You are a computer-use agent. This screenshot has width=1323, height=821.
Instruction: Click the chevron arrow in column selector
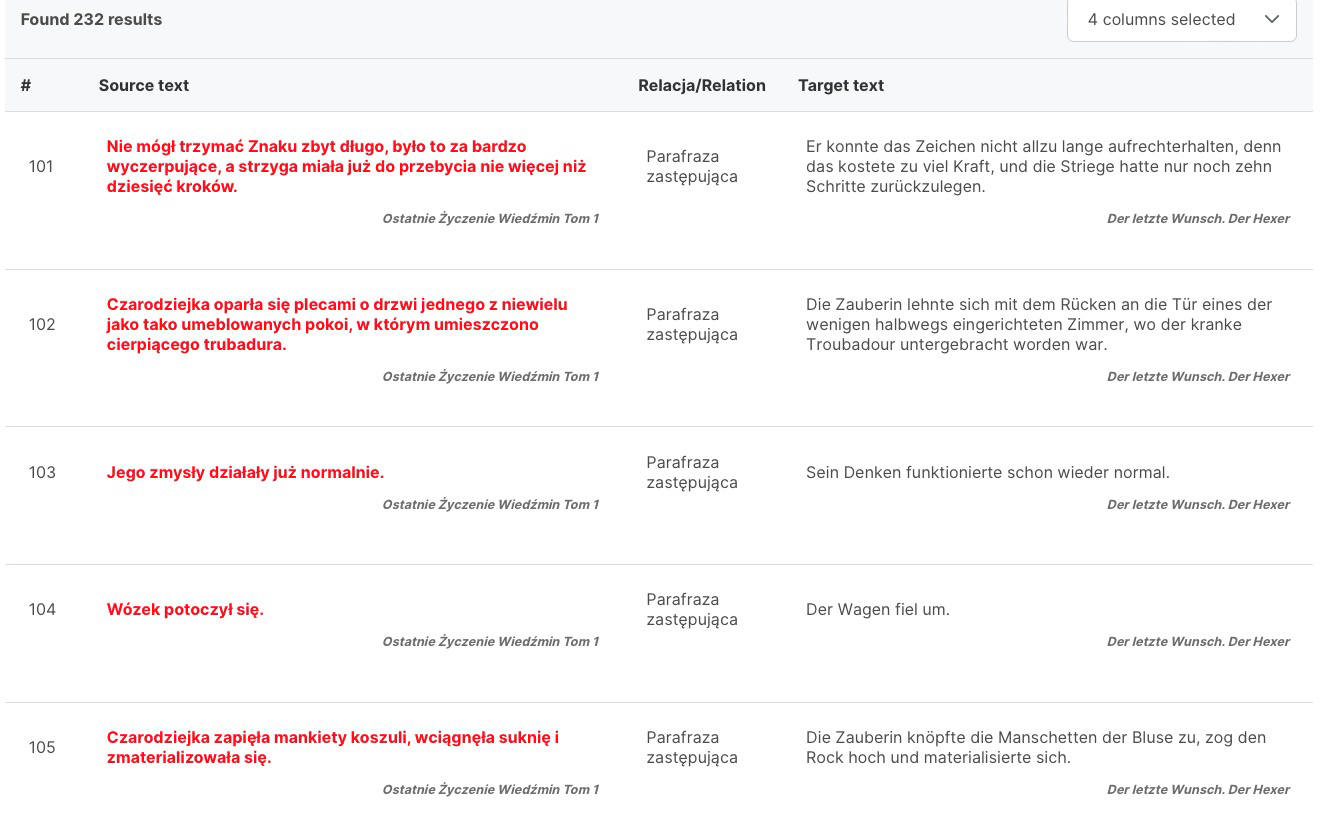tap(1272, 20)
